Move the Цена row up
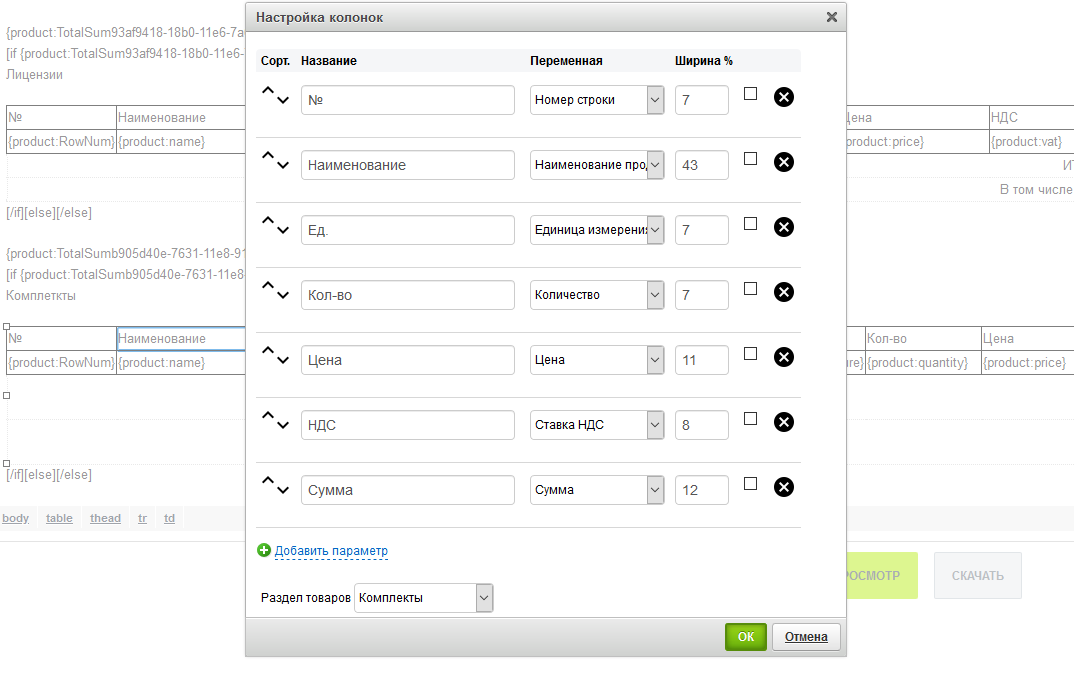 pos(268,351)
